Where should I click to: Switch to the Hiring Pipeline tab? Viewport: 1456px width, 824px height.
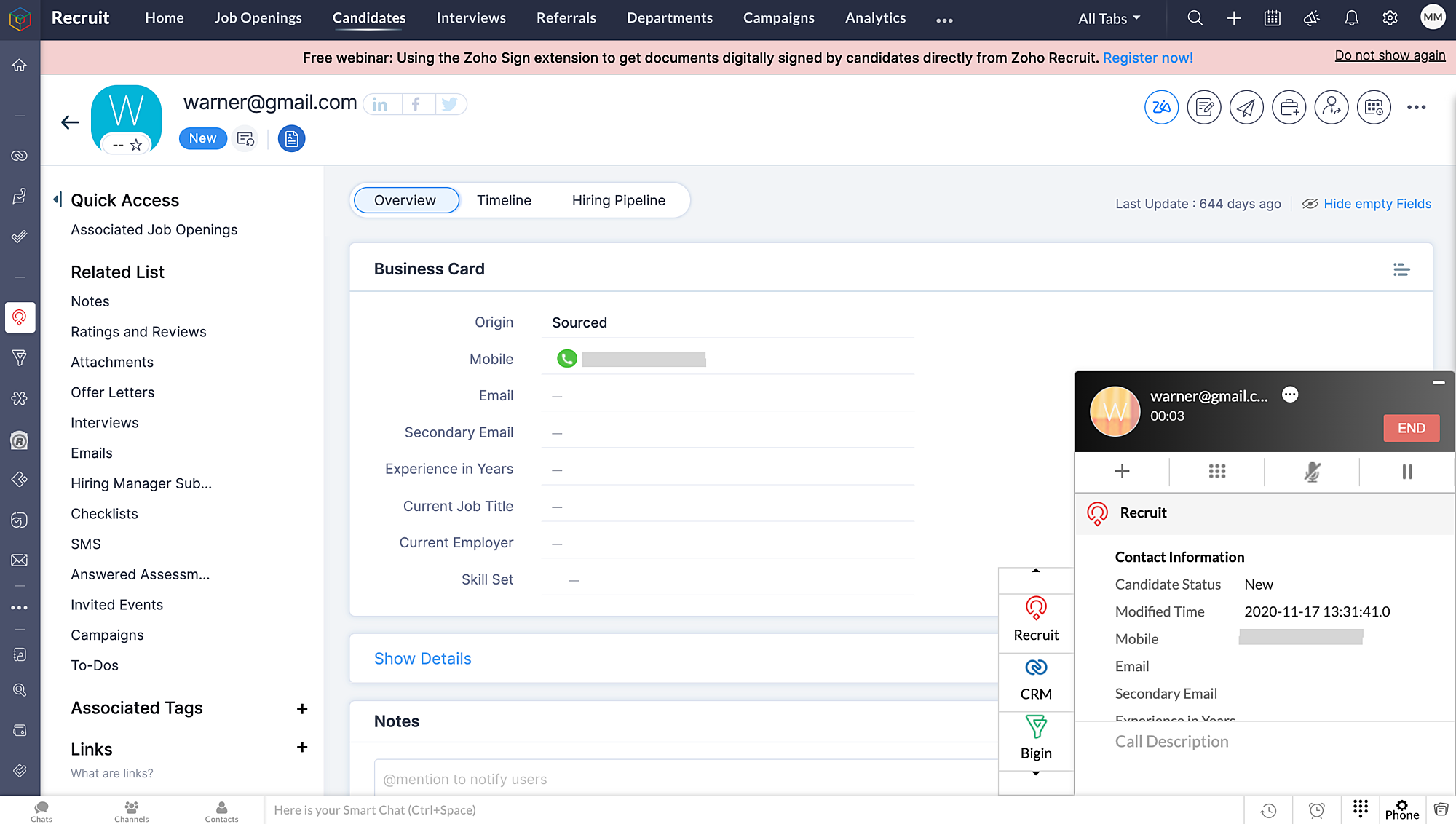pos(618,200)
